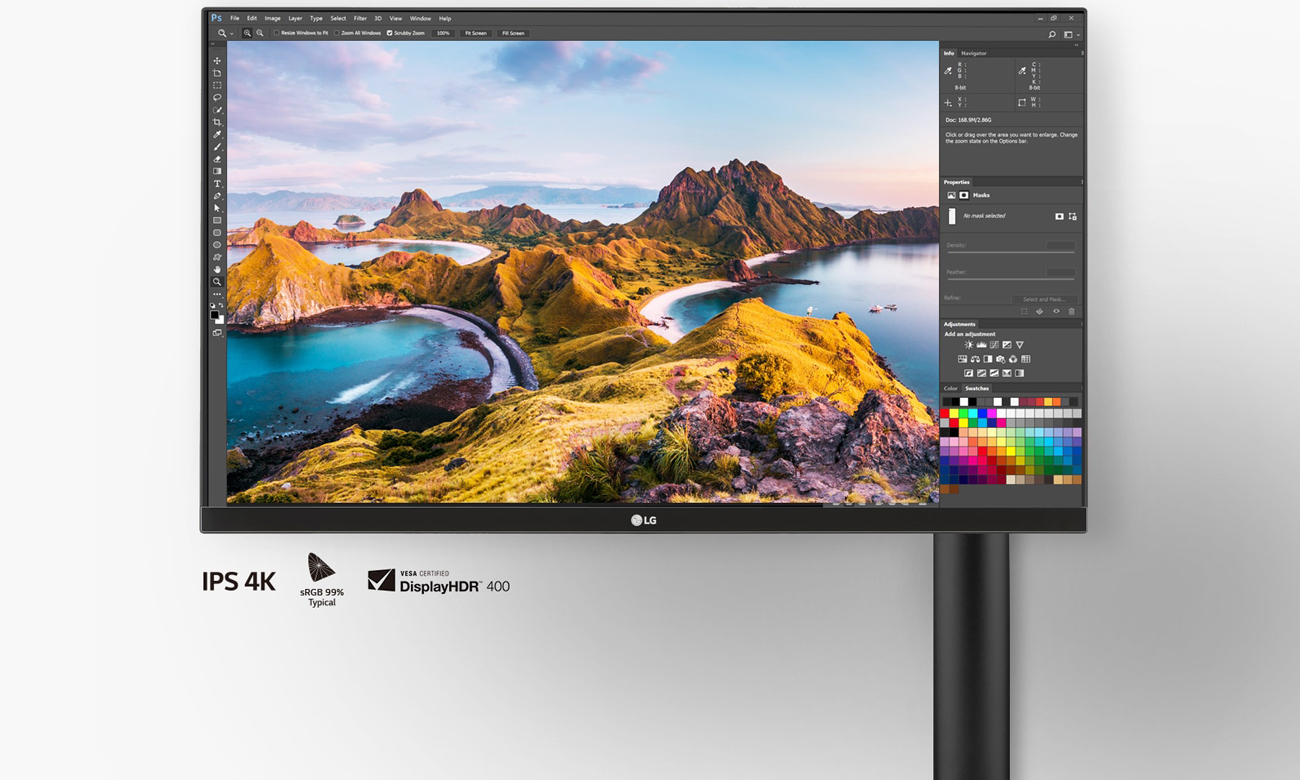1300x780 pixels.
Task: Open the Filter menu
Action: [x=360, y=18]
